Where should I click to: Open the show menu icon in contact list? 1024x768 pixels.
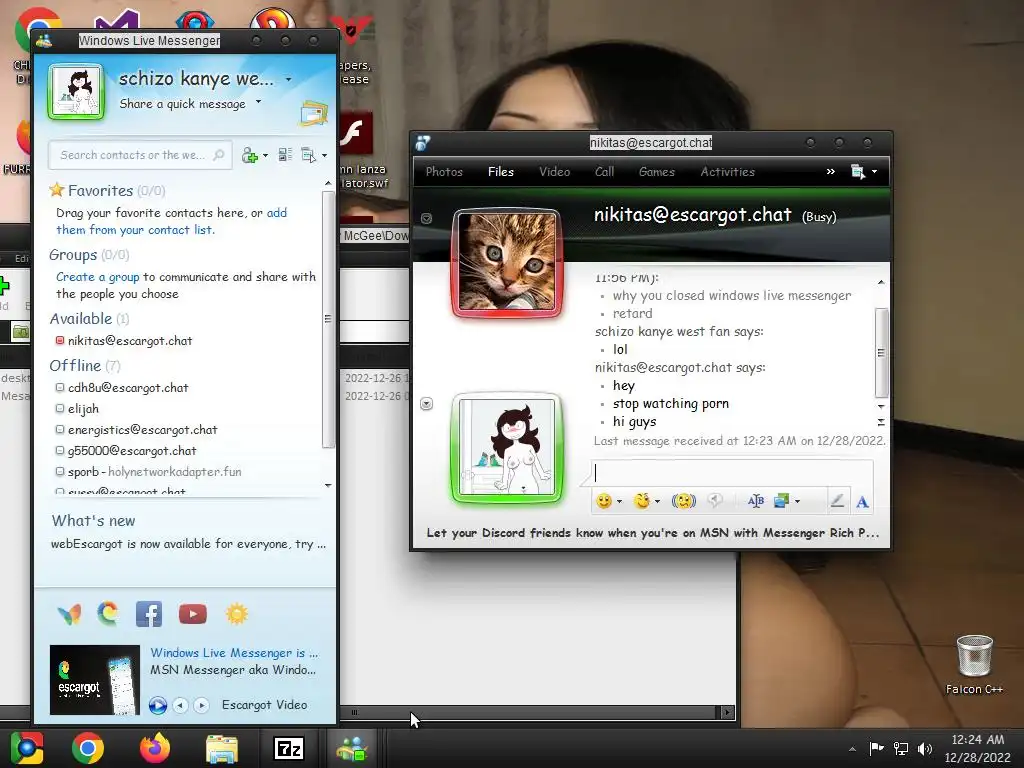pos(308,155)
